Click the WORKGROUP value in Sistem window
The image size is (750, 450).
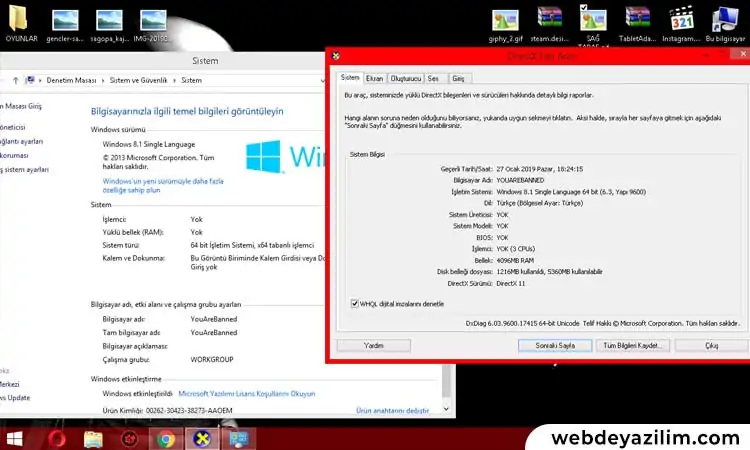(212, 359)
